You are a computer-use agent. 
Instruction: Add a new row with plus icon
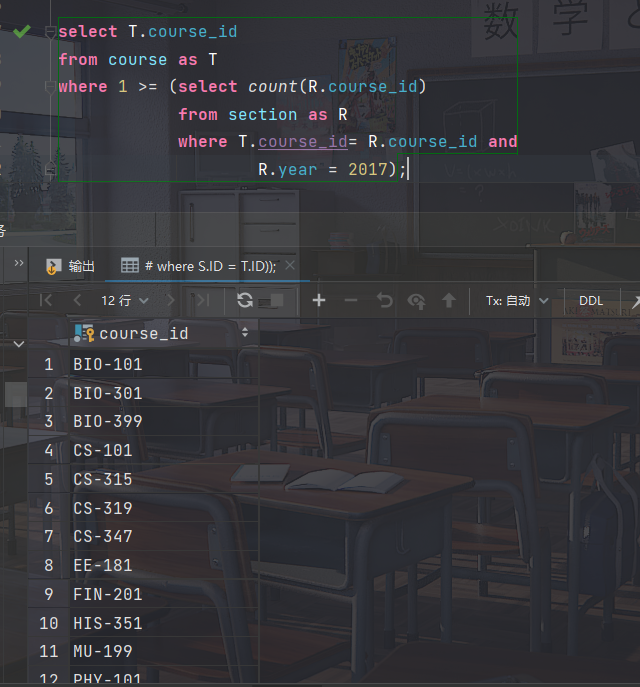pyautogui.click(x=319, y=301)
